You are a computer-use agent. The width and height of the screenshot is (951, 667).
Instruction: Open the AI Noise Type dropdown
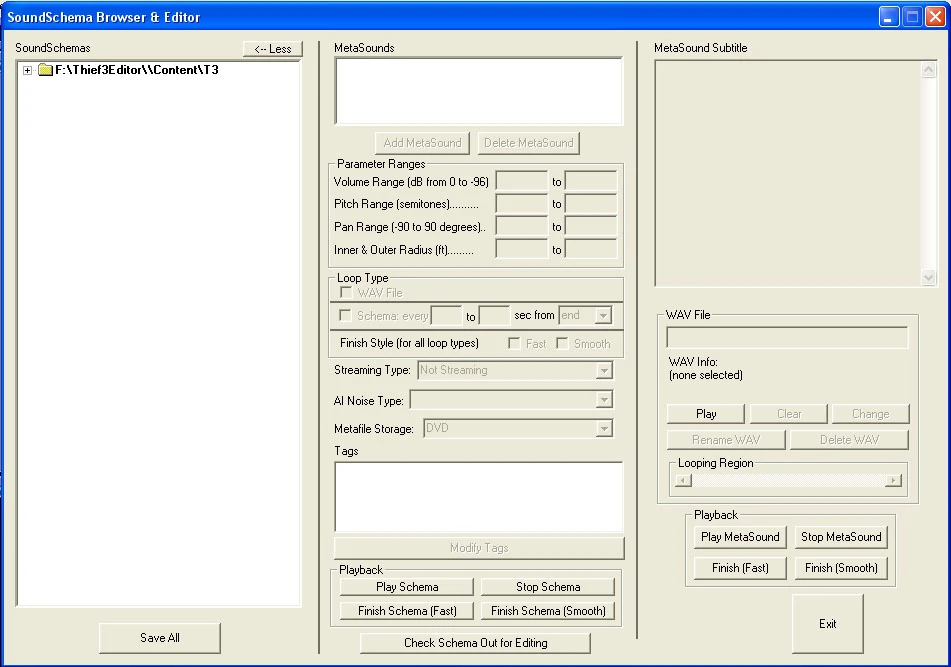604,400
